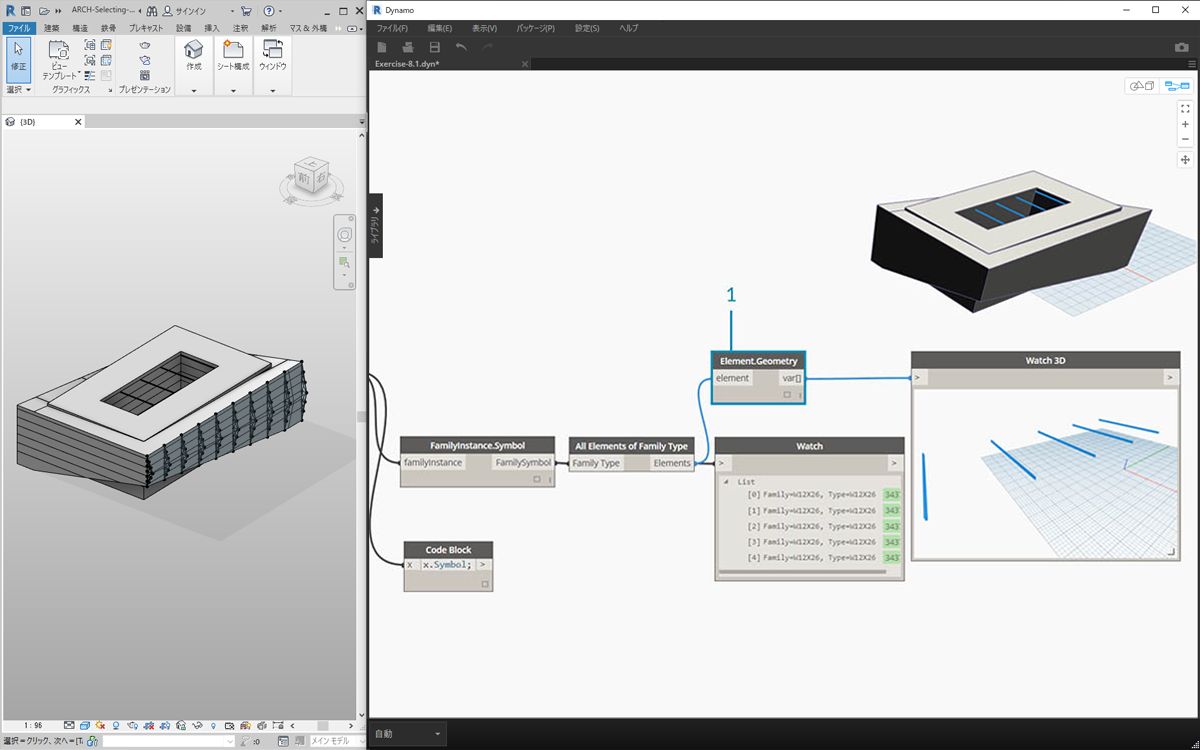Screen dimensions: 1200x750
Task: Open Autodesk App Store cart icon
Action: [246, 10]
